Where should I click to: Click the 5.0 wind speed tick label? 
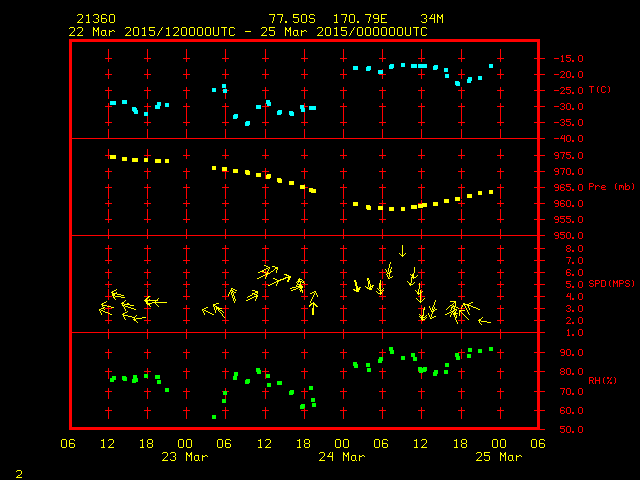click(x=574, y=285)
